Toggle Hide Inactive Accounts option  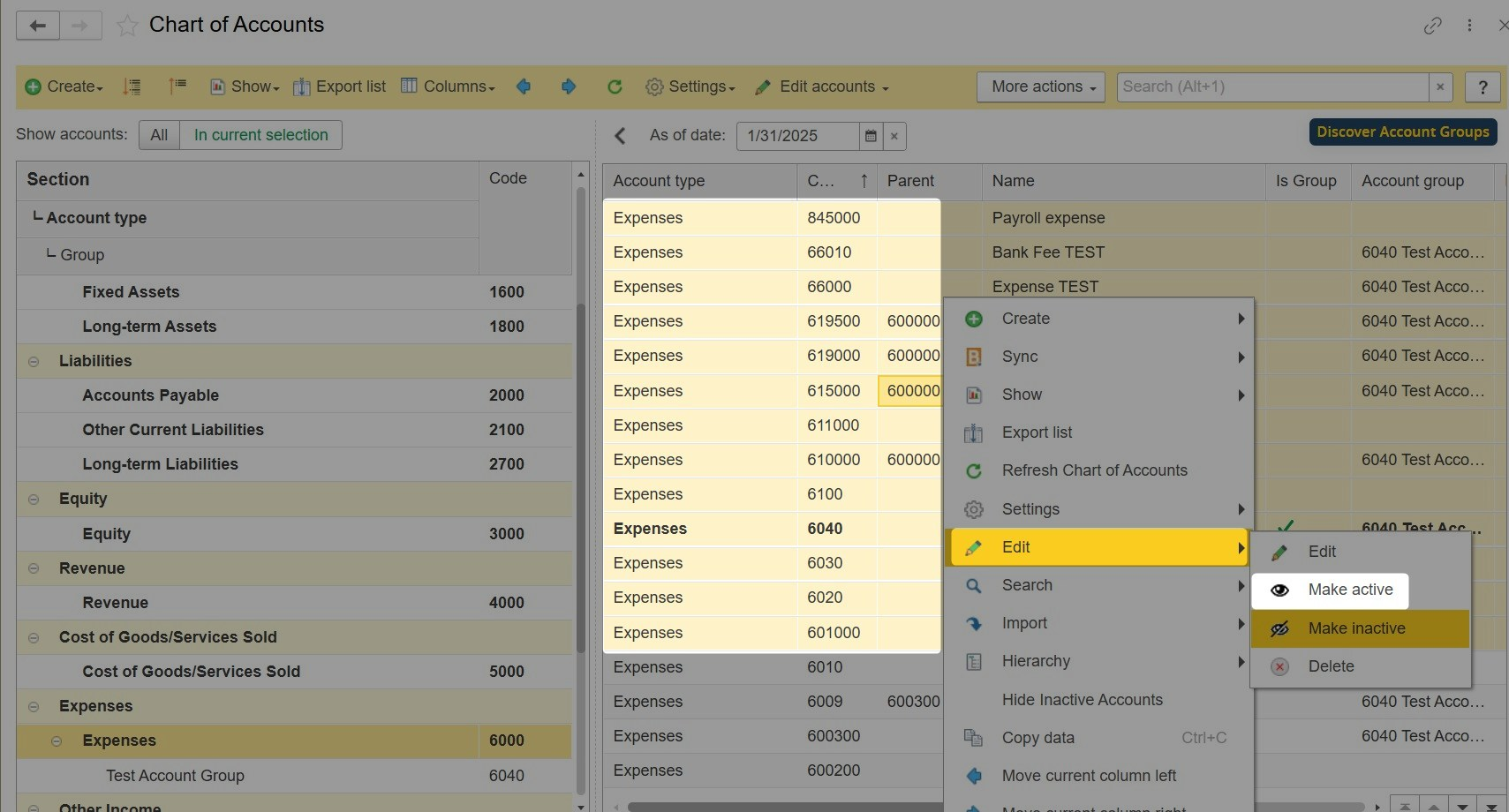(x=1082, y=700)
